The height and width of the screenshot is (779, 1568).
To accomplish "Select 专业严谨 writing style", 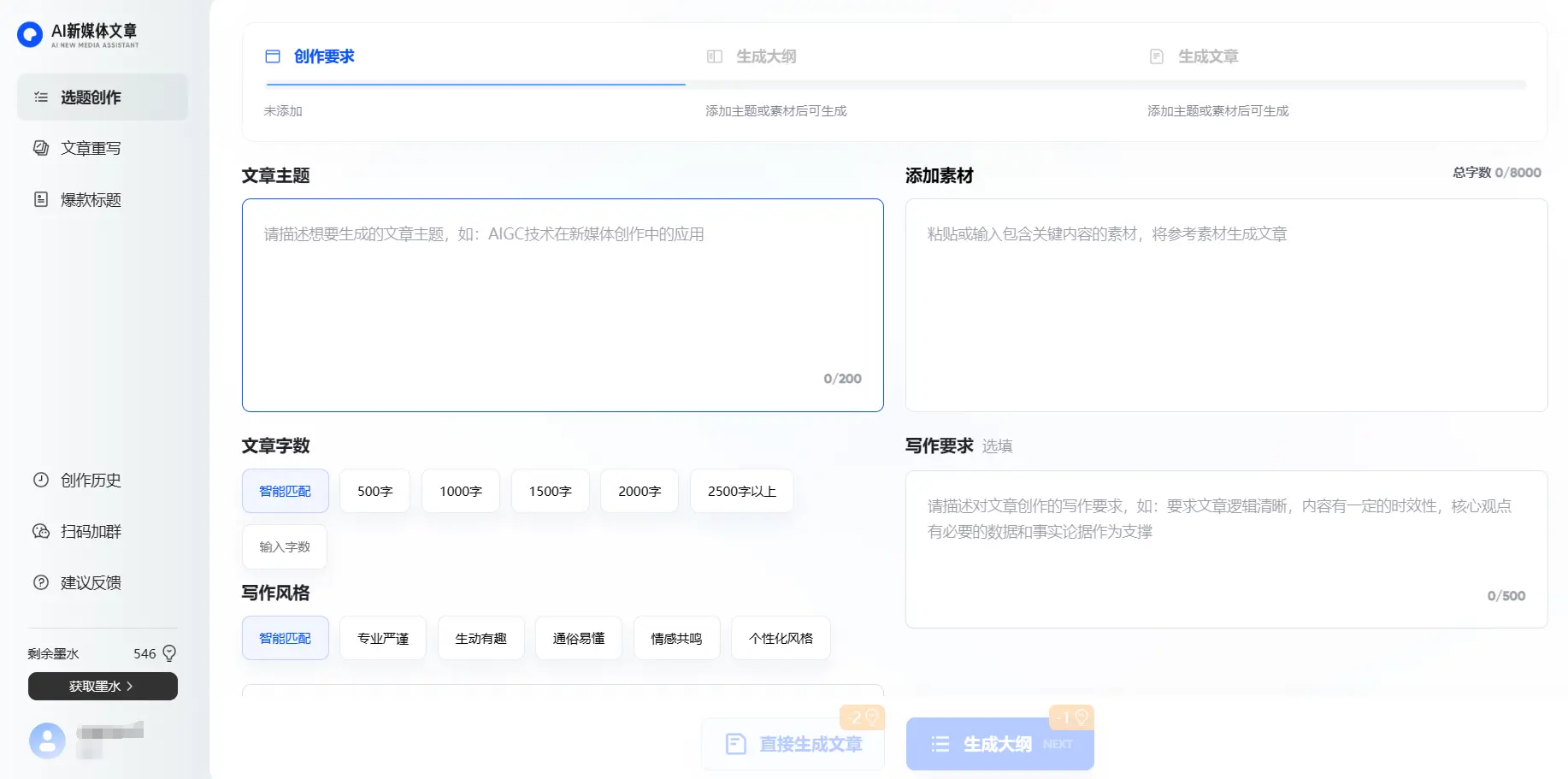I will tap(382, 638).
